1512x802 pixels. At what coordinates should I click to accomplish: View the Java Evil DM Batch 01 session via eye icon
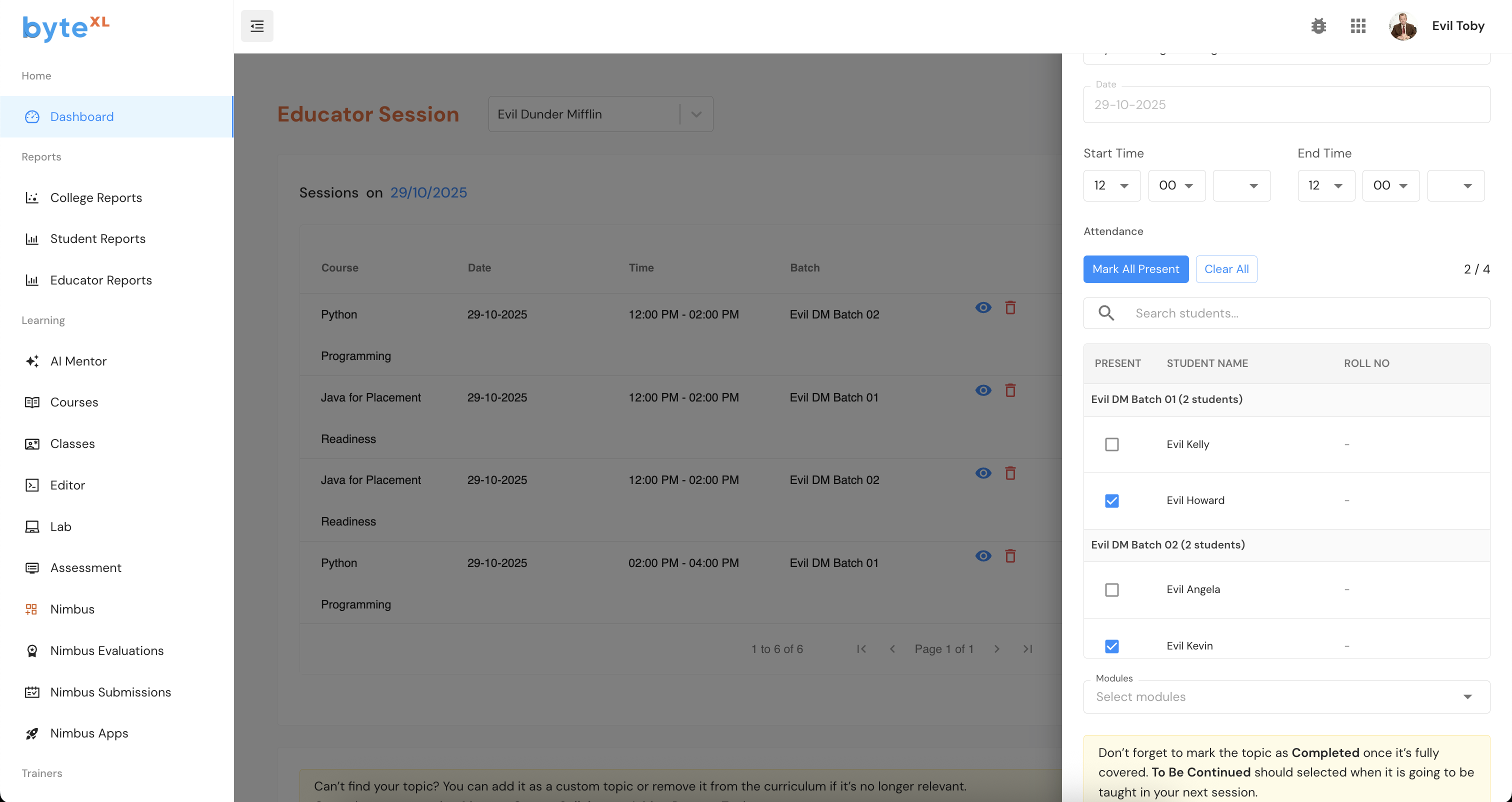point(983,390)
